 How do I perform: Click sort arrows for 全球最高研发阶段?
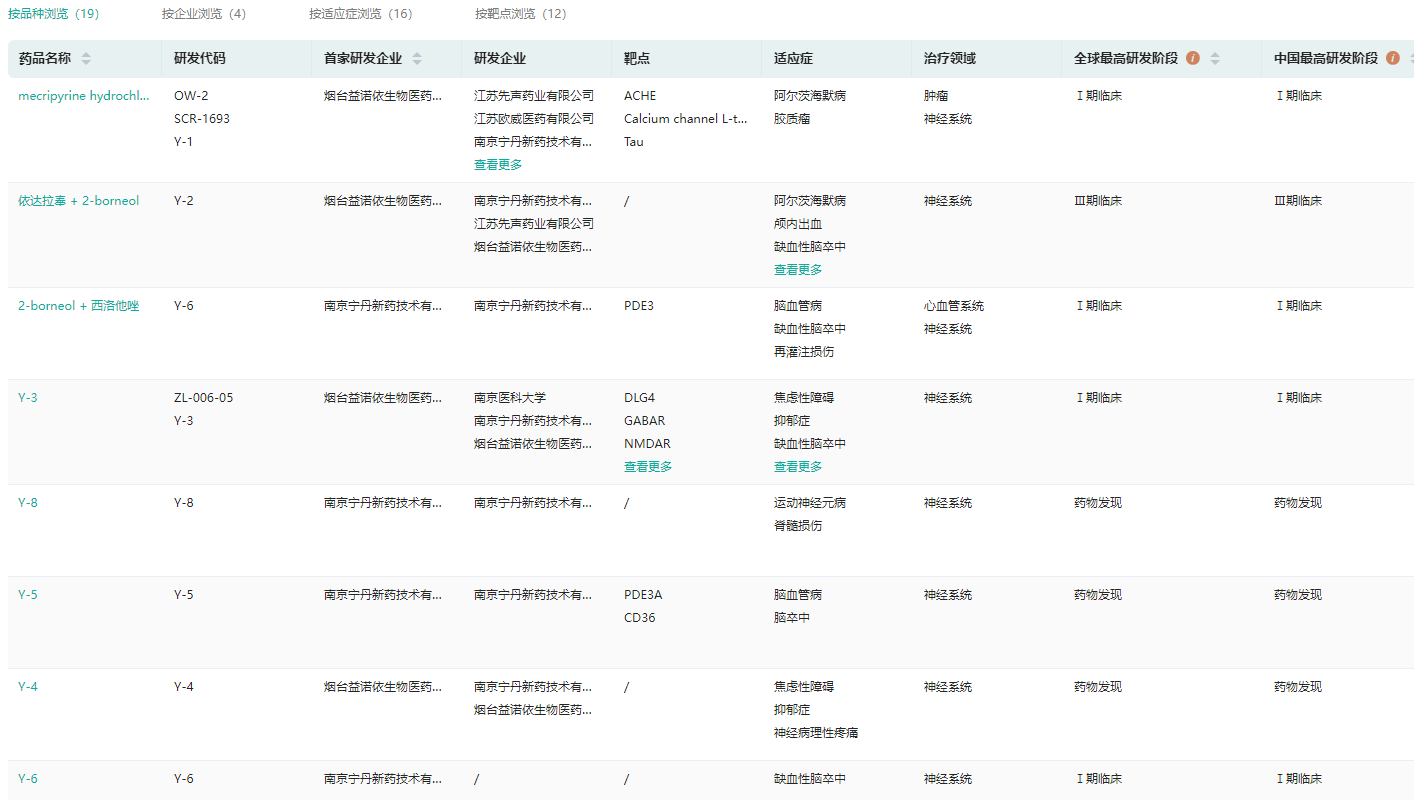(x=1215, y=59)
